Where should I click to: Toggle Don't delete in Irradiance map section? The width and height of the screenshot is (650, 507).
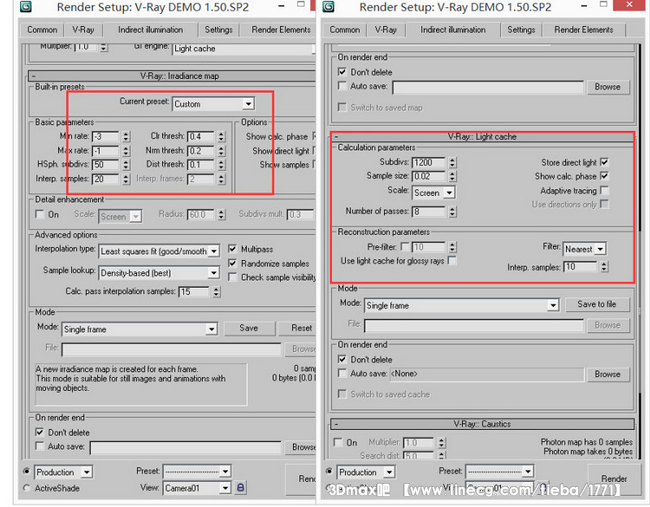click(40, 432)
